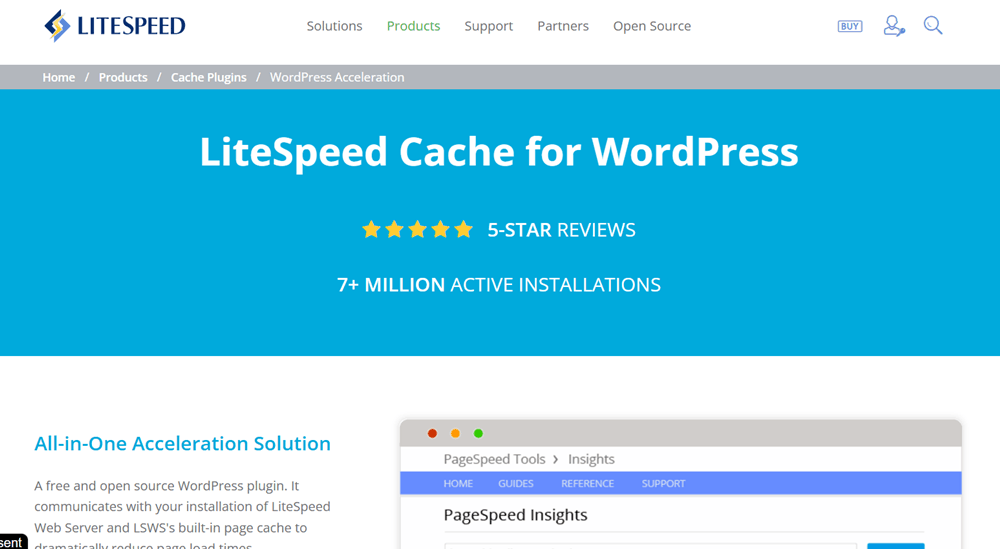Click the orange dot in mock window

455,434
